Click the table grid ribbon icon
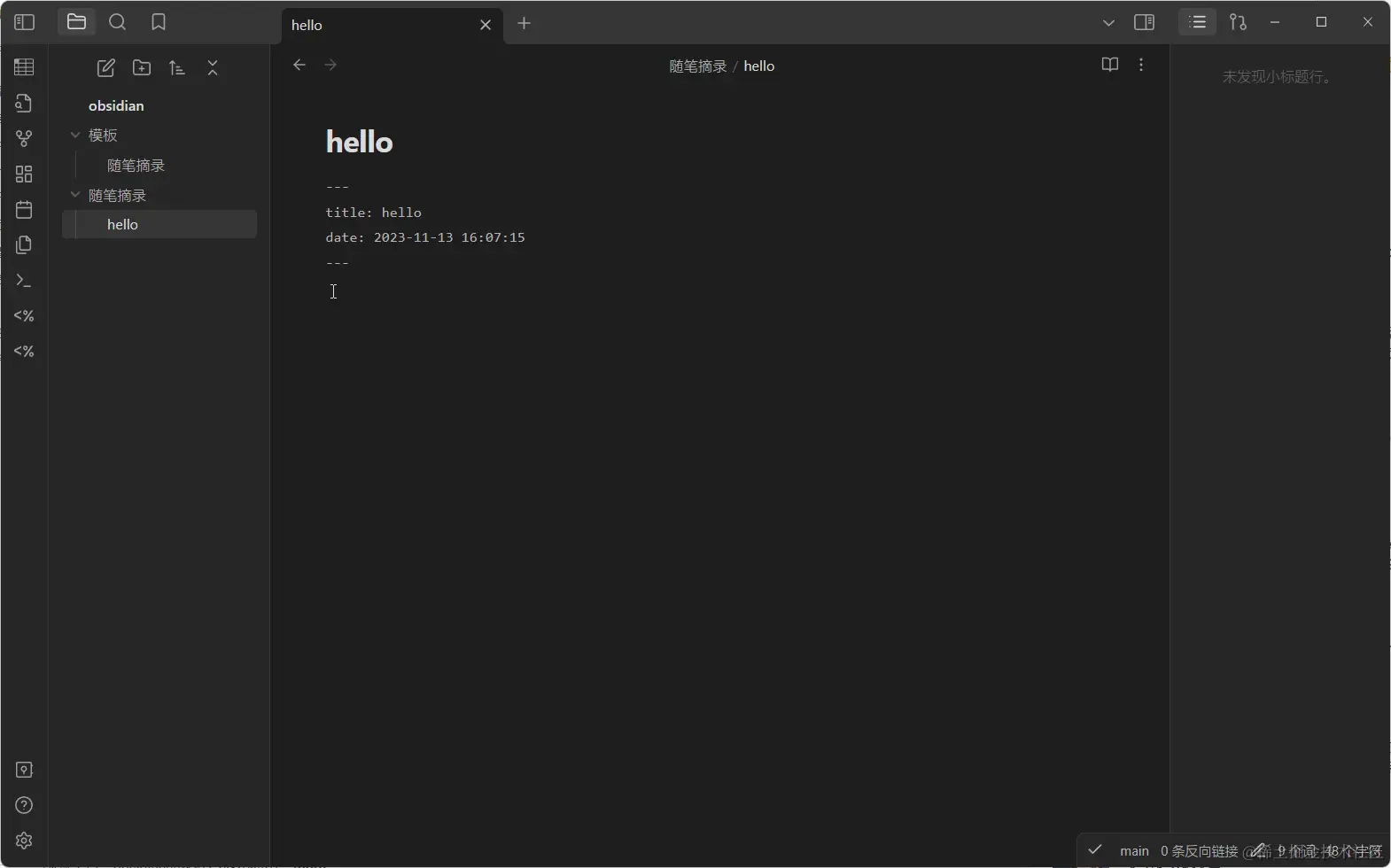The image size is (1391, 868). [x=24, y=67]
